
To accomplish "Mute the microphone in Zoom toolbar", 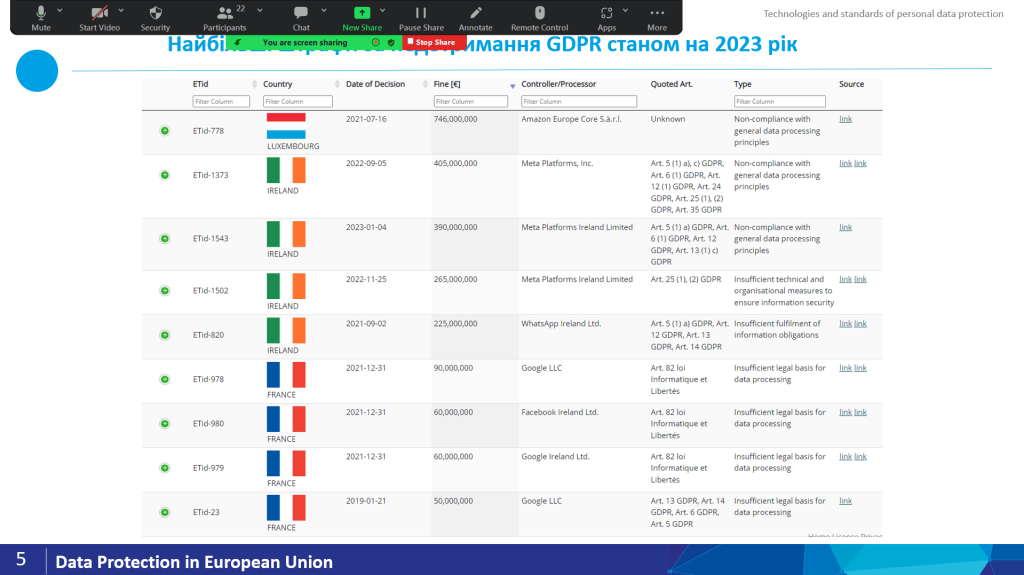I will click(x=40, y=18).
